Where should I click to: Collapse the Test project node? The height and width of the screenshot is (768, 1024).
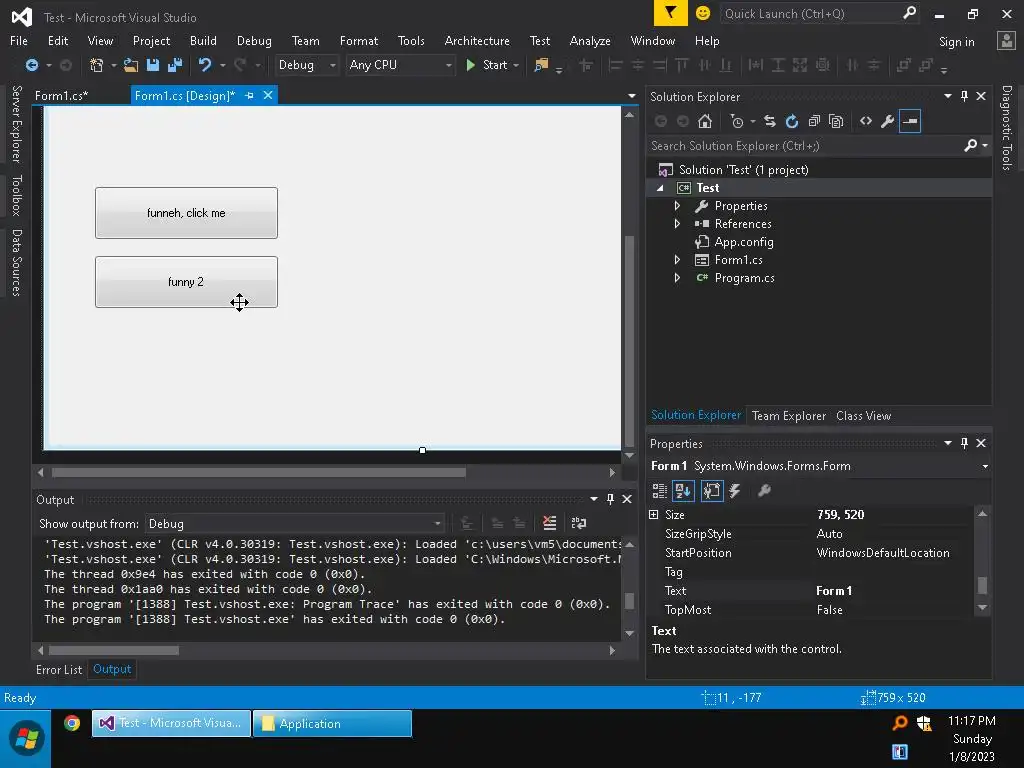click(x=660, y=188)
